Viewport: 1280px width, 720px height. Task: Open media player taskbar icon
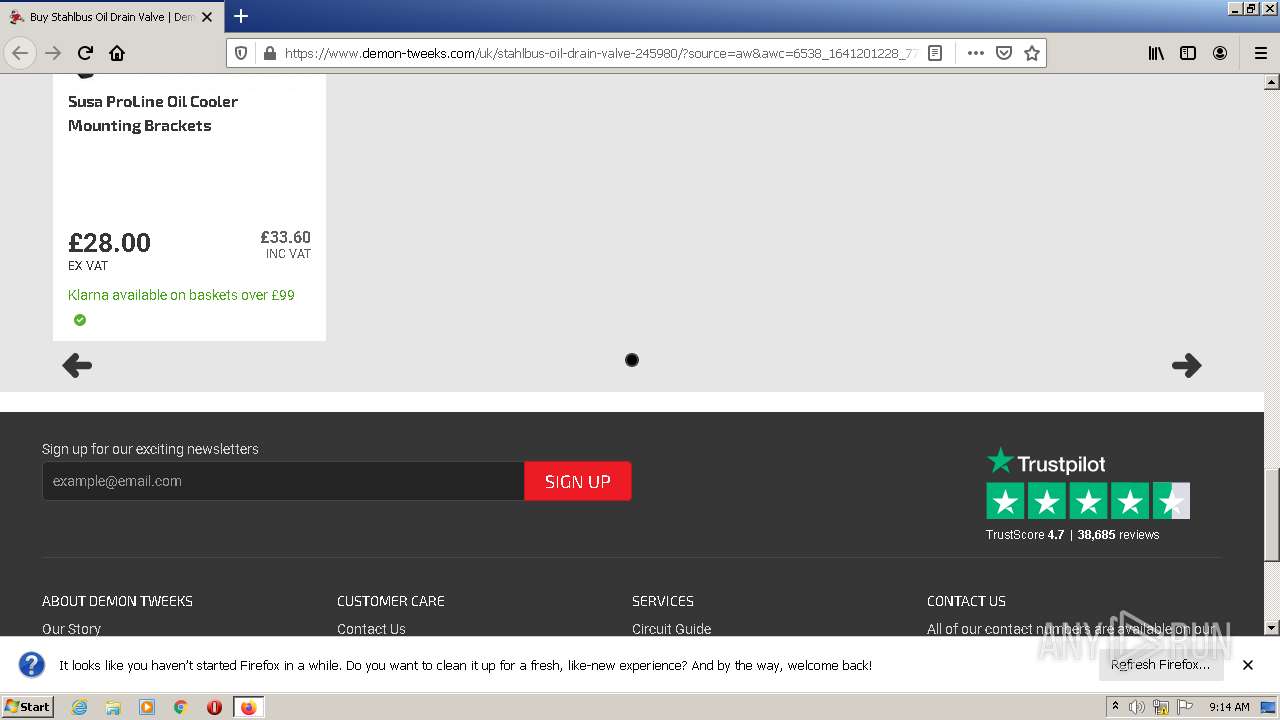[147, 707]
